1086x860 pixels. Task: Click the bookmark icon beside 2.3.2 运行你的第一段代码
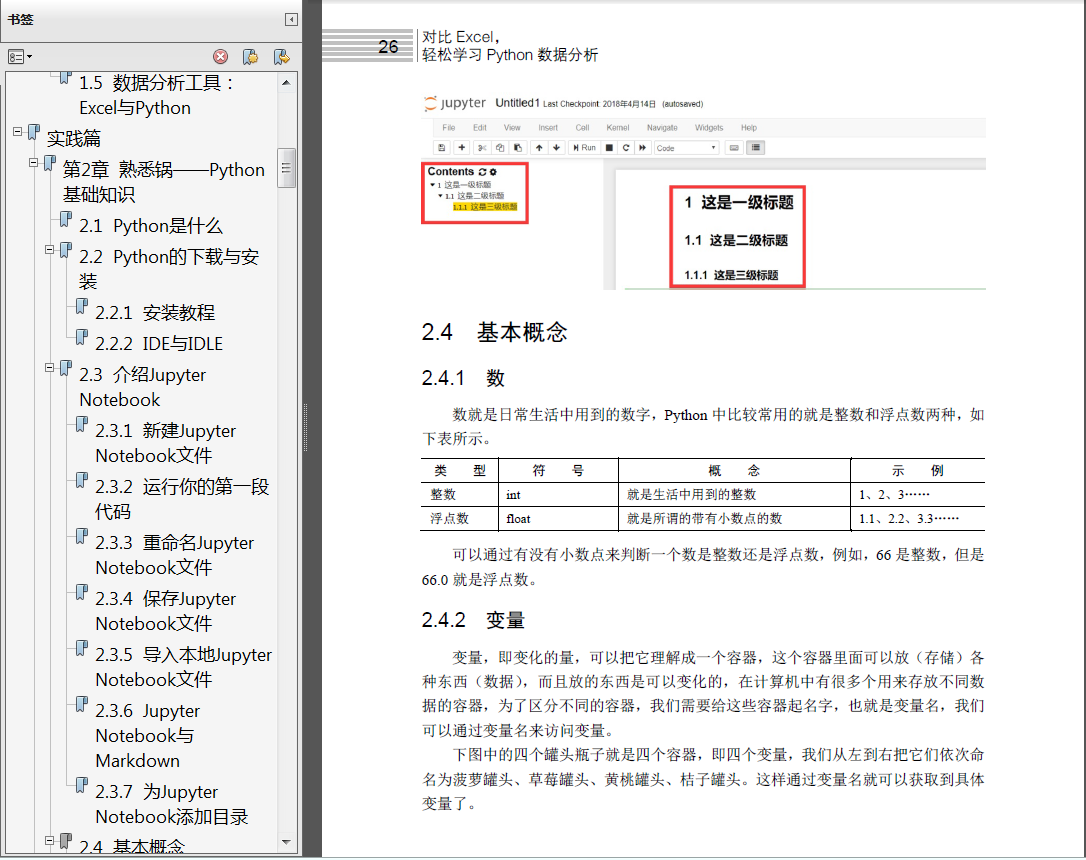(x=82, y=481)
